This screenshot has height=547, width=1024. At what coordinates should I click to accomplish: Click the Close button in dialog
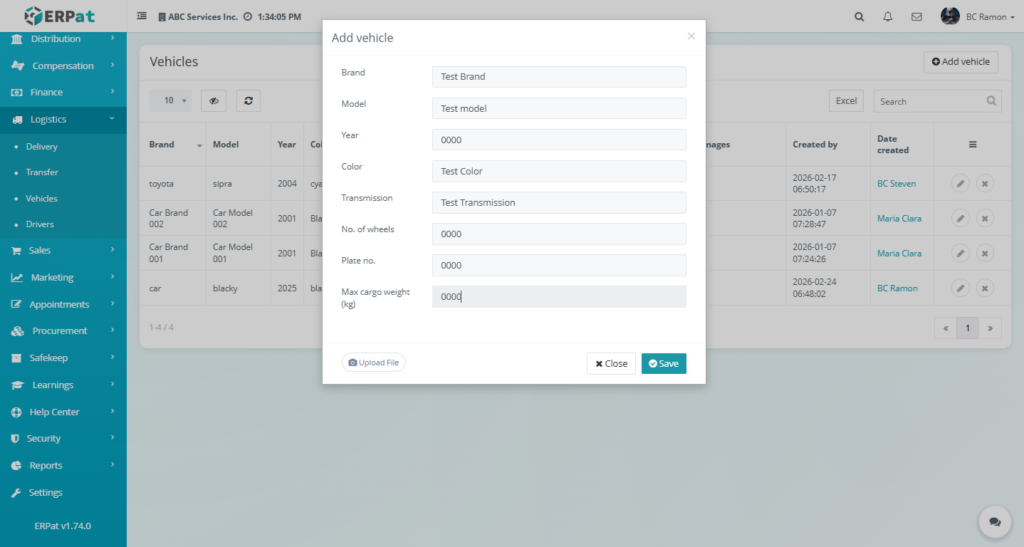click(x=611, y=364)
